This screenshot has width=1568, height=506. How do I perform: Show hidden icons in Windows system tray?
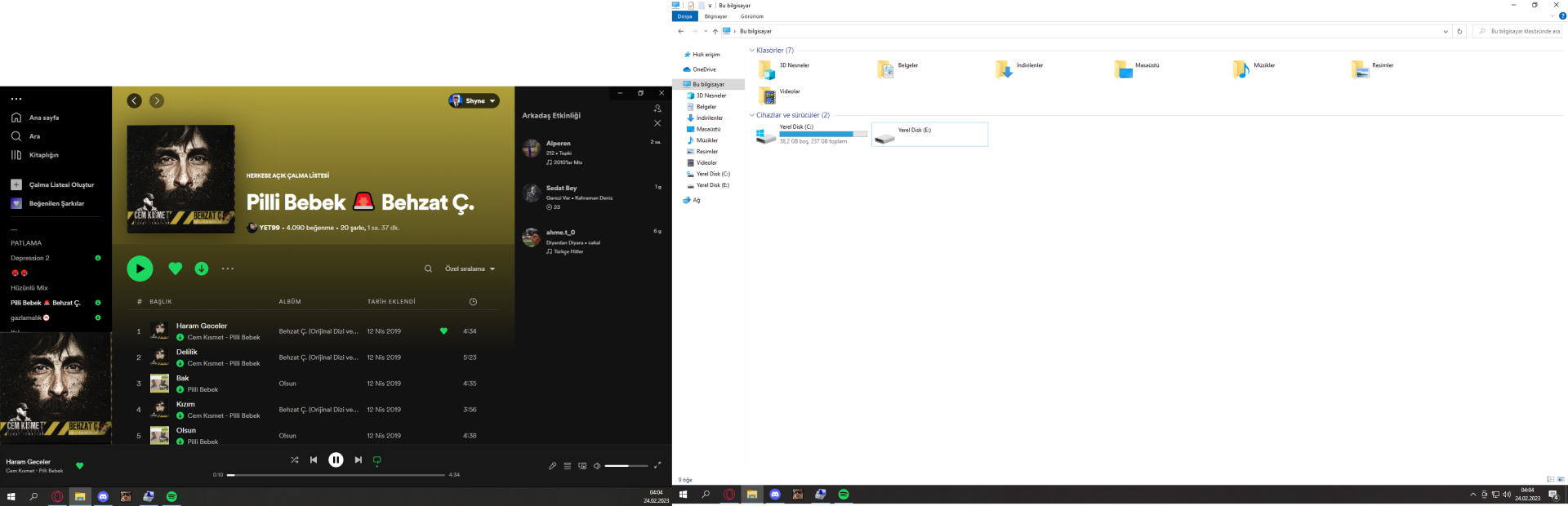1473,495
